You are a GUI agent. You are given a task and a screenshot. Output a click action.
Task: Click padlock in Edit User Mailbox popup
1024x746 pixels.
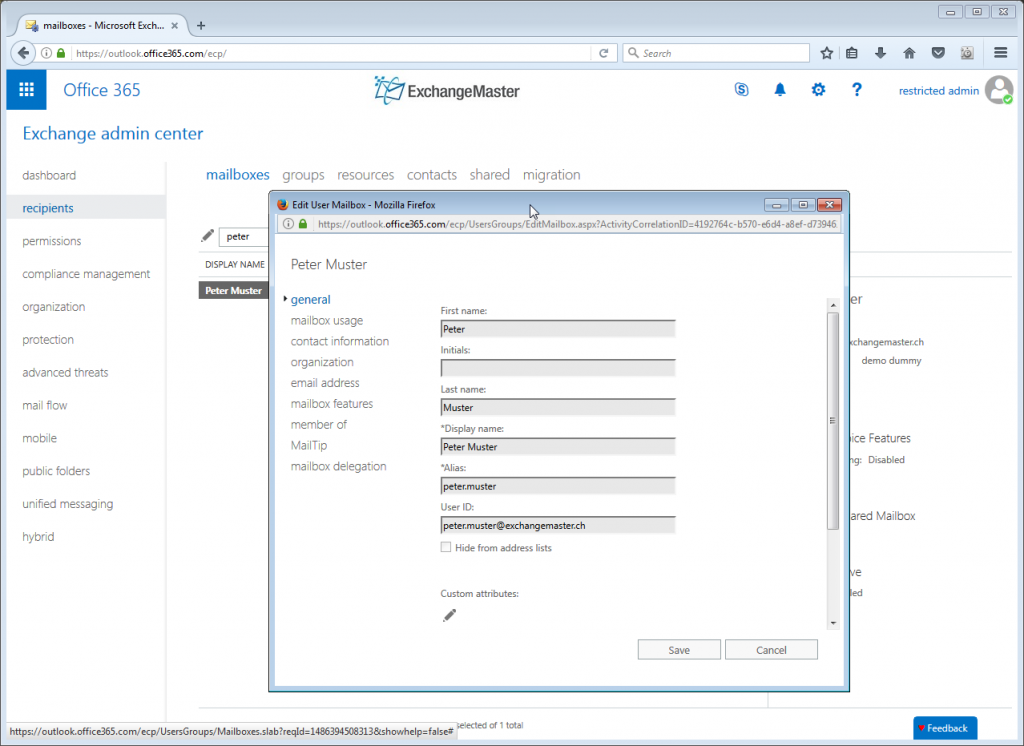[302, 223]
